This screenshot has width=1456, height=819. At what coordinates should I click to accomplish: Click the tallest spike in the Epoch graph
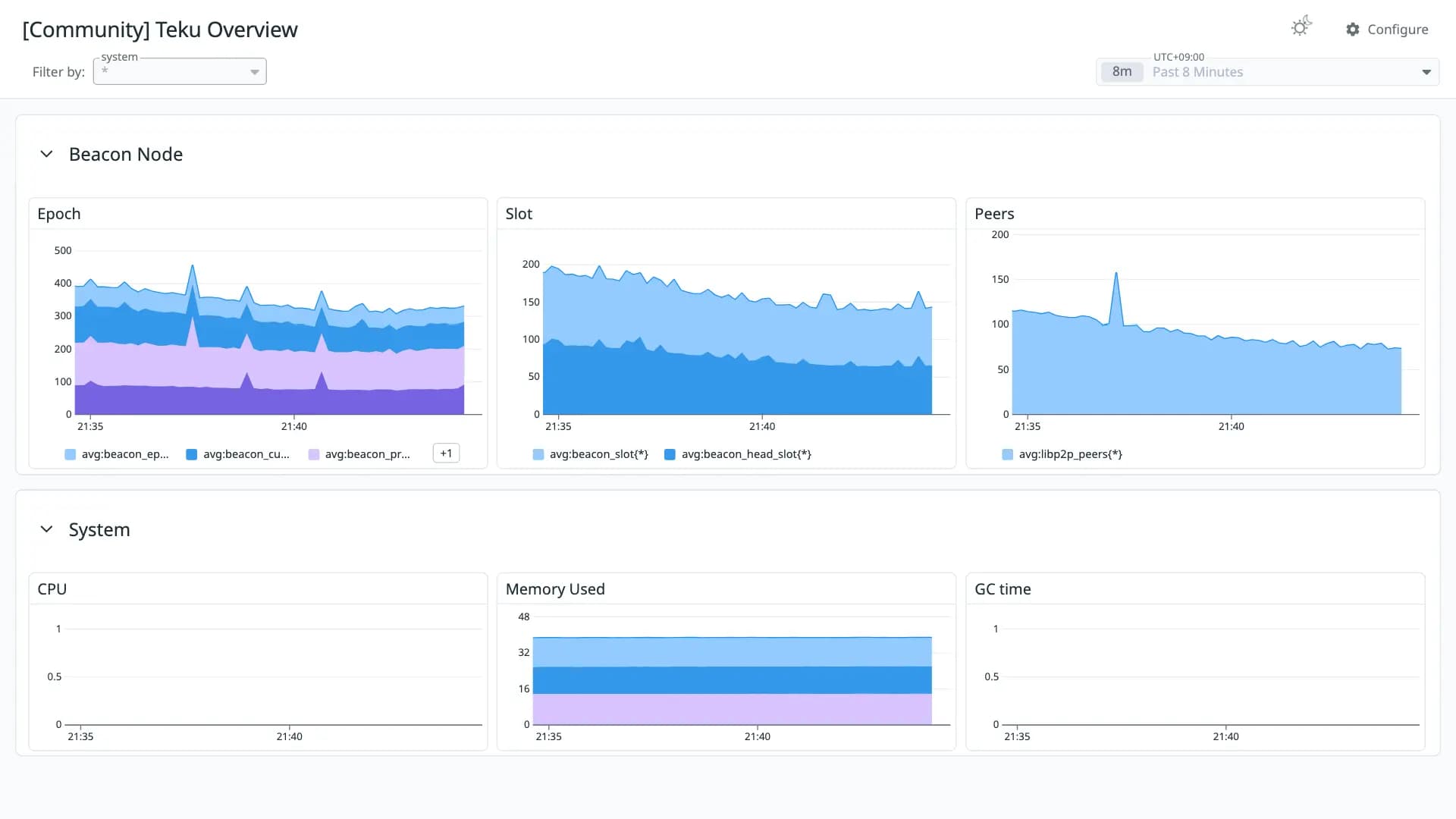(193, 266)
